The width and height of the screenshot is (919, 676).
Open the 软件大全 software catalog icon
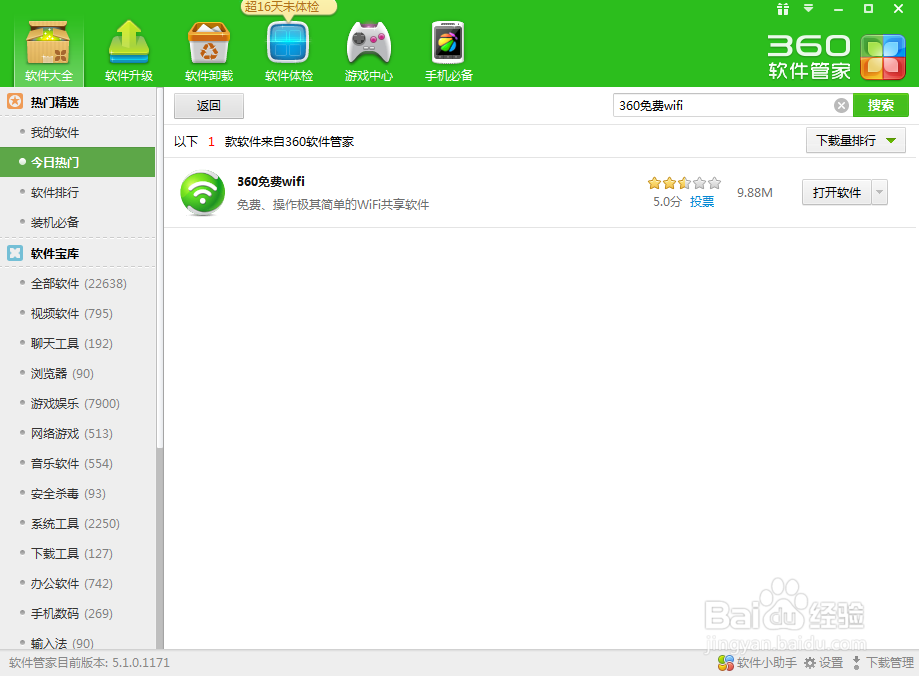pyautogui.click(x=49, y=52)
